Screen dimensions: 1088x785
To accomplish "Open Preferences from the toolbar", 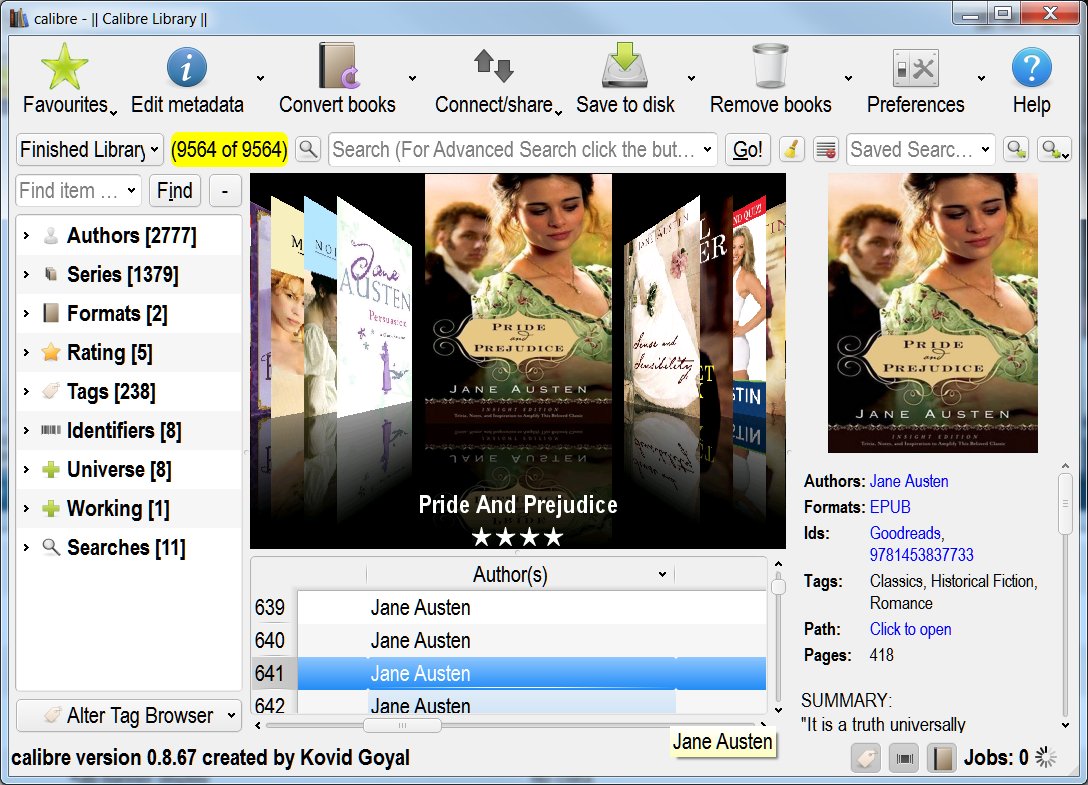I will click(x=915, y=68).
